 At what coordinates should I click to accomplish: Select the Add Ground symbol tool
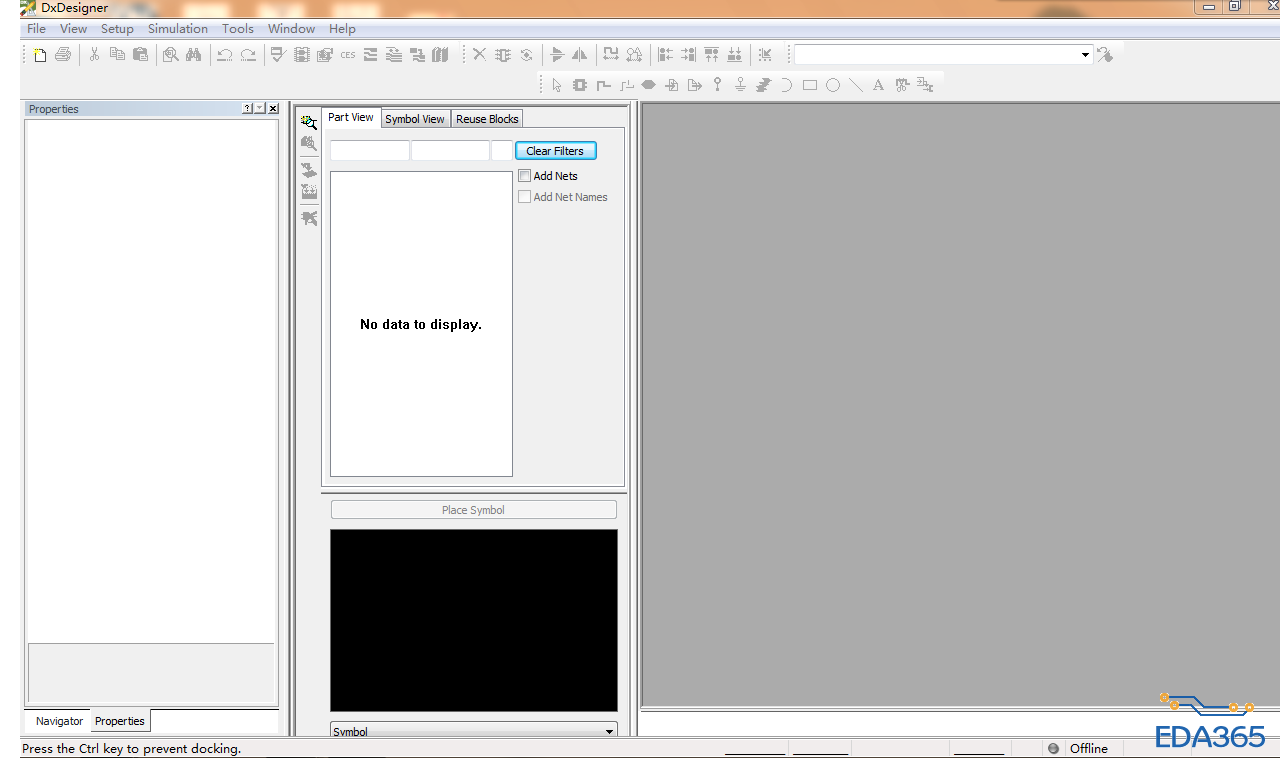tap(740, 85)
